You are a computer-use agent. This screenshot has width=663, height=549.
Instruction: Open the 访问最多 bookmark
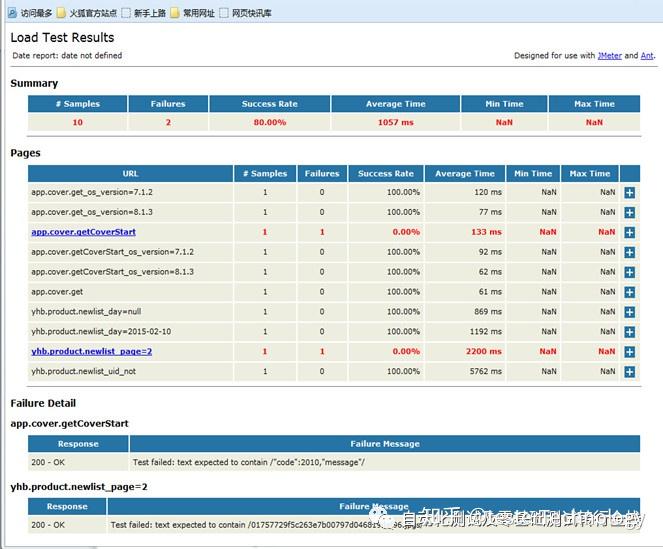pos(30,13)
